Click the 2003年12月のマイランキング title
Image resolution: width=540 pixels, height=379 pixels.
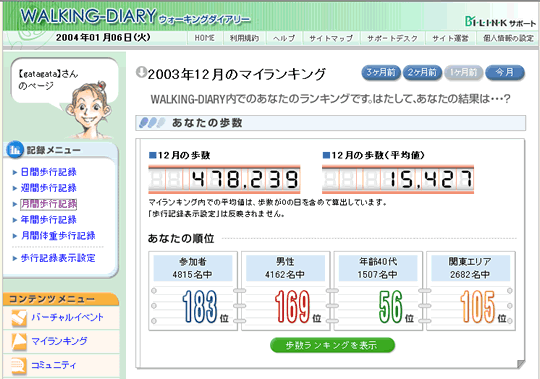point(236,74)
